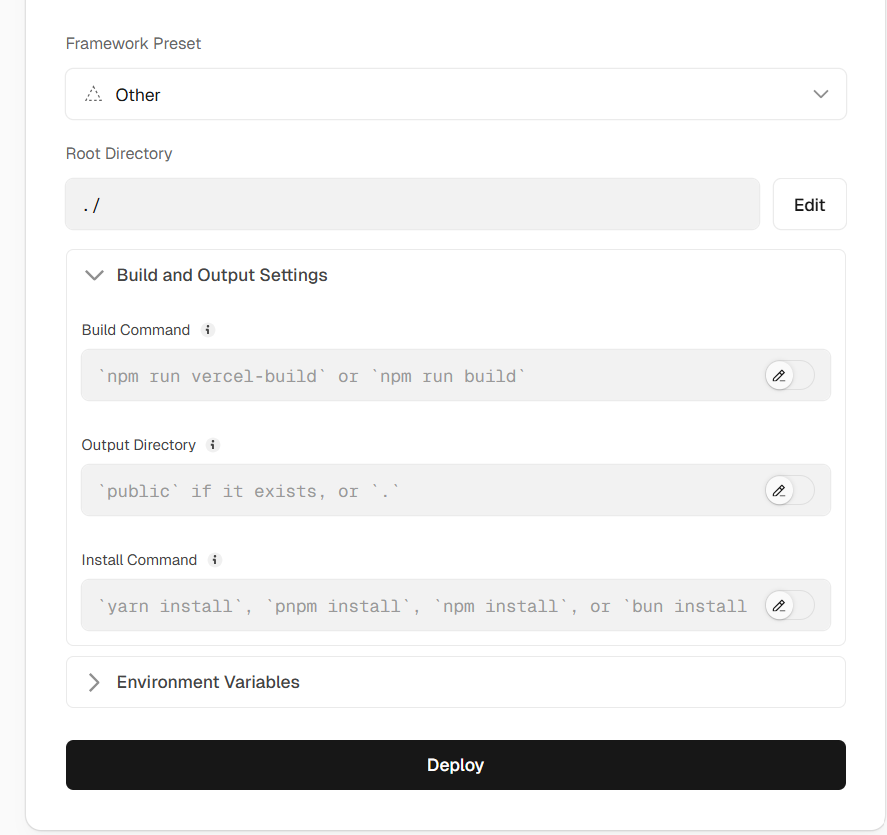Click the Install Command text field
This screenshot has height=835, width=887.
pos(420,606)
